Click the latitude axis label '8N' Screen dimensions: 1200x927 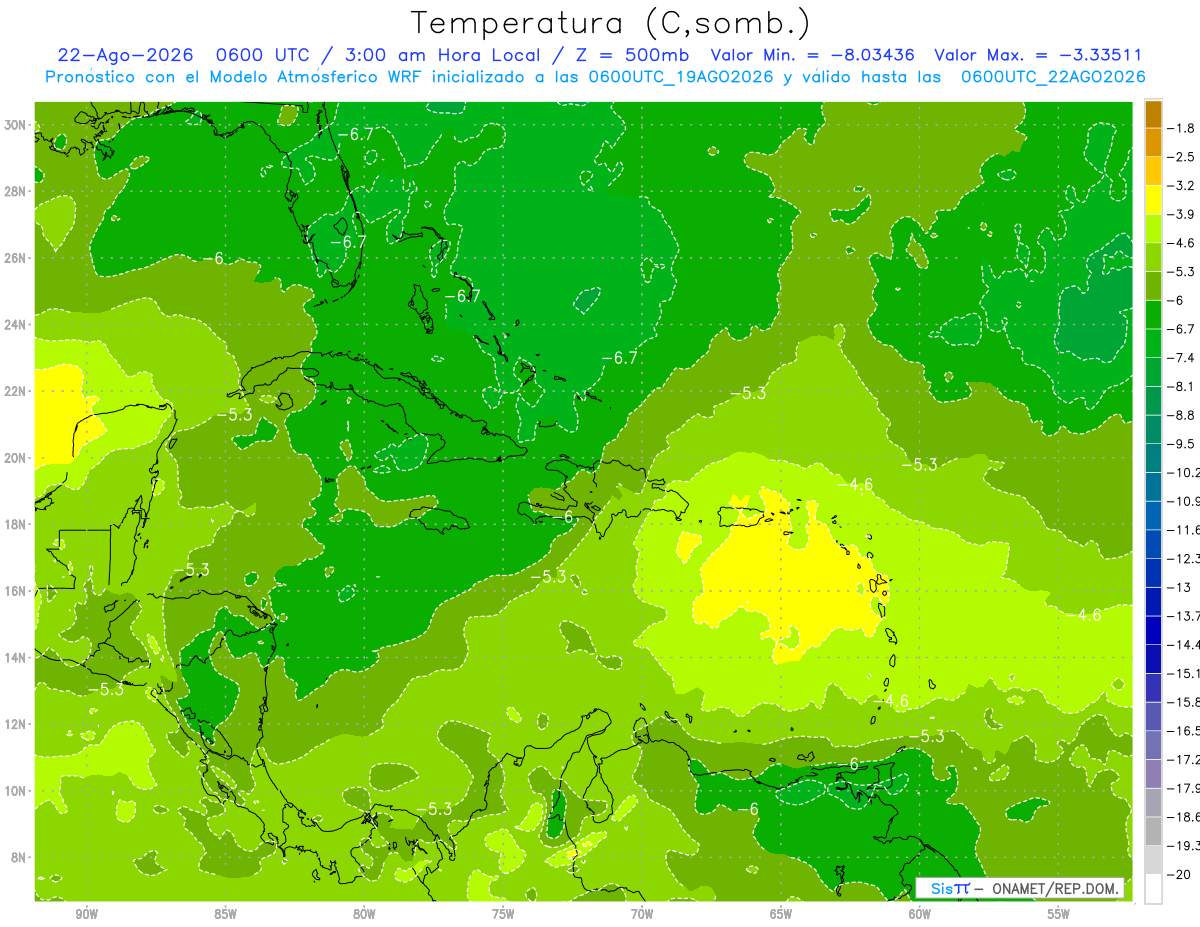tap(18, 857)
